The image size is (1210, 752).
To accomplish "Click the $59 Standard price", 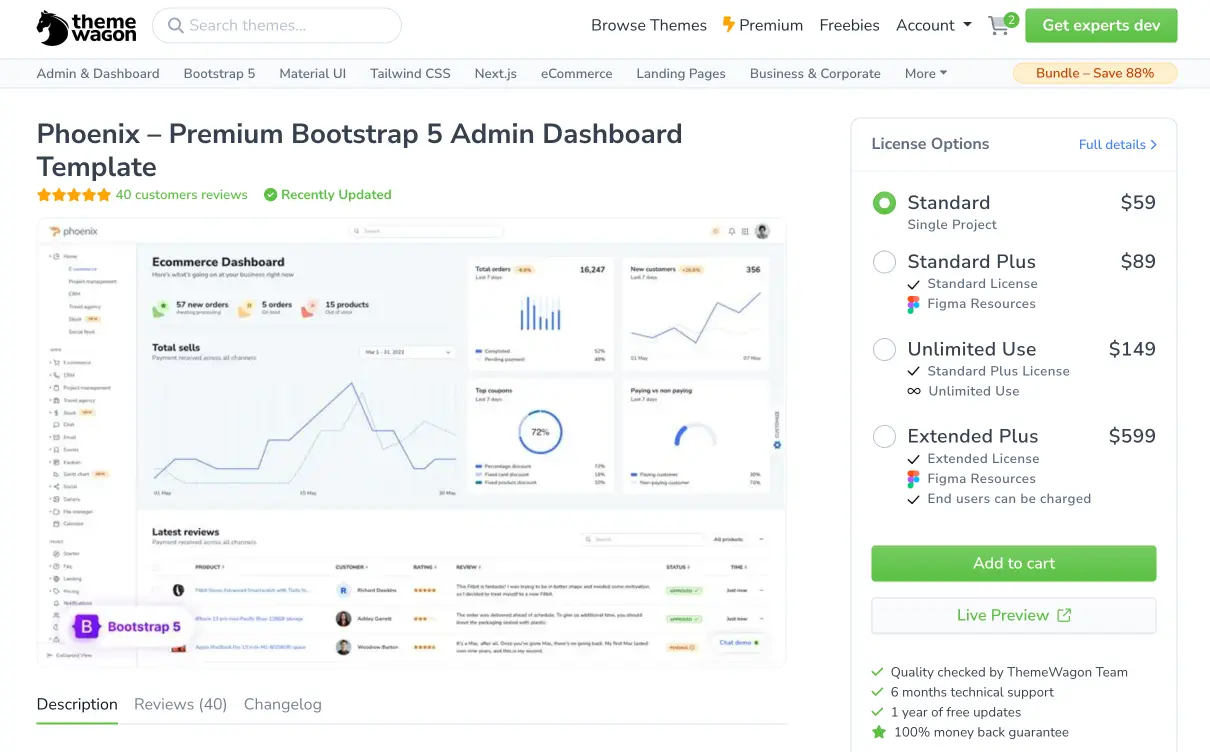I will 1138,203.
